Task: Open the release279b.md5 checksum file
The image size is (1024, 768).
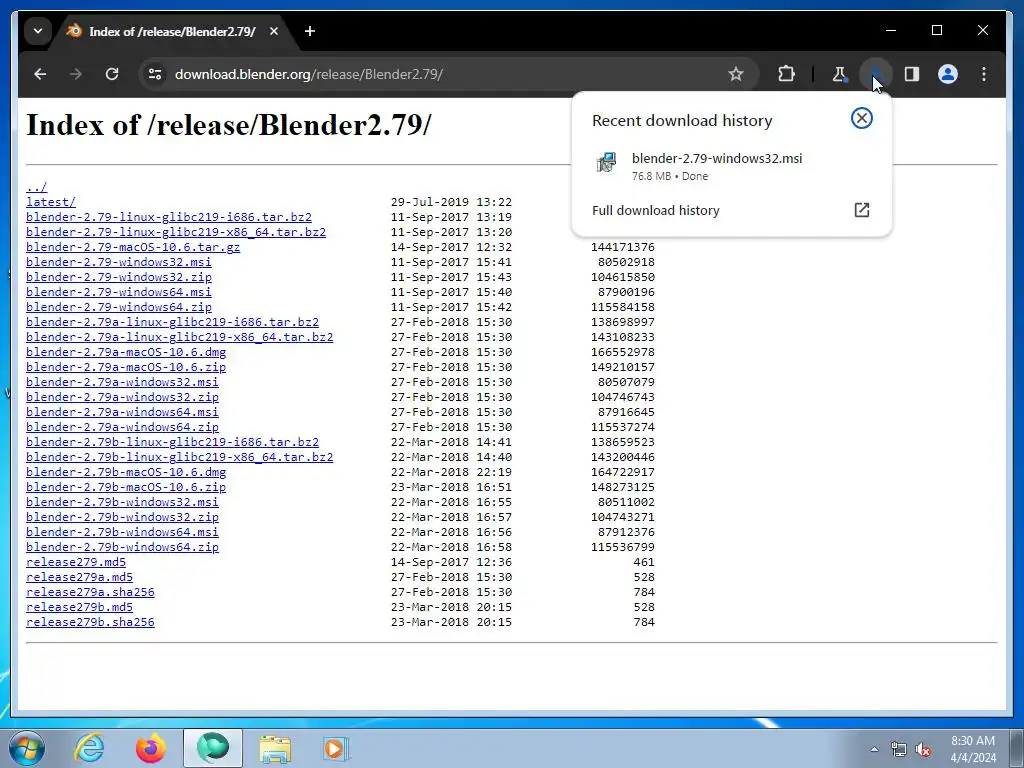Action: [x=80, y=608]
